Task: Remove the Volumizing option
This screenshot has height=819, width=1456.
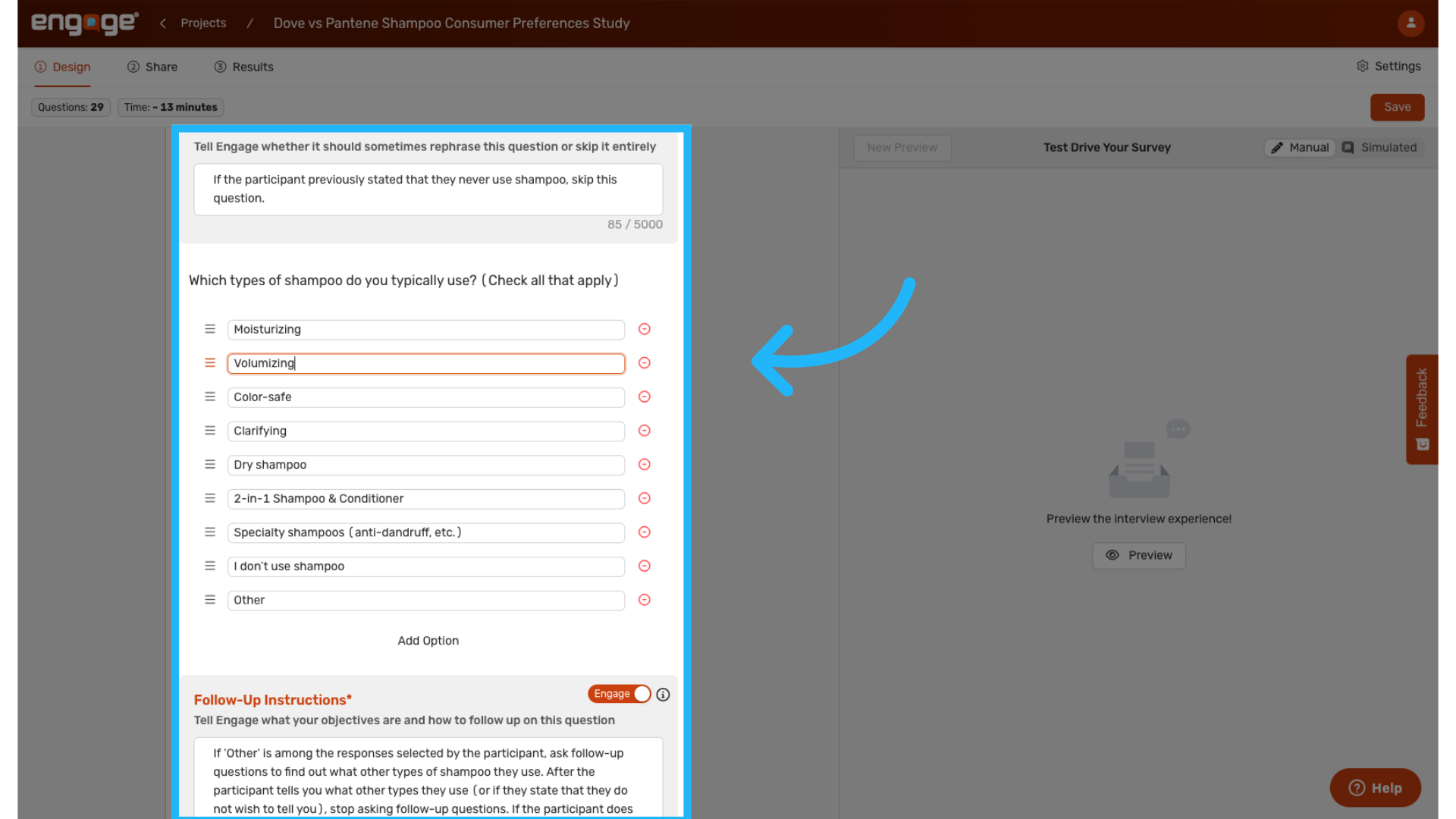Action: [x=645, y=363]
